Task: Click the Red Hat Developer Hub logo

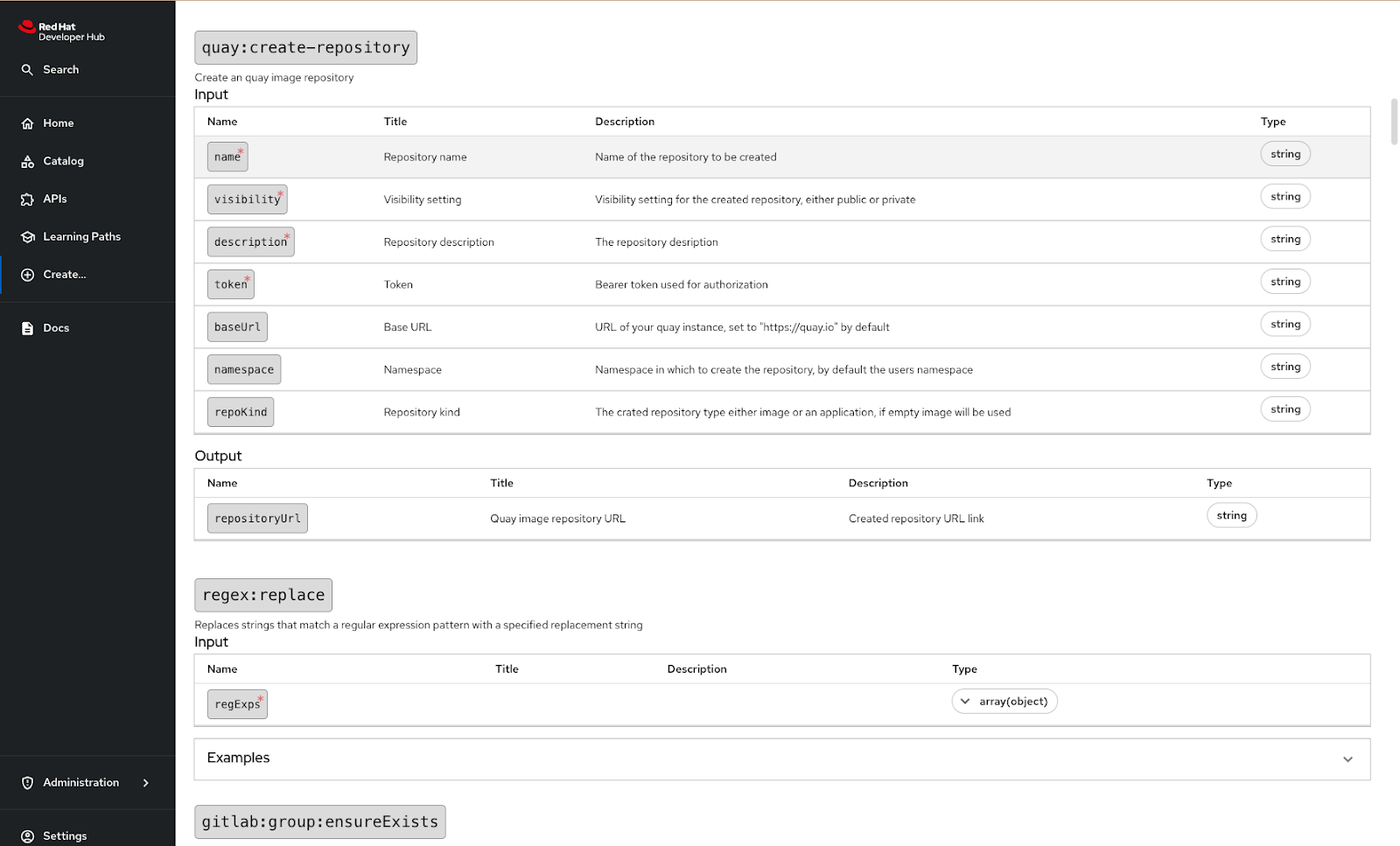Action: click(x=61, y=31)
